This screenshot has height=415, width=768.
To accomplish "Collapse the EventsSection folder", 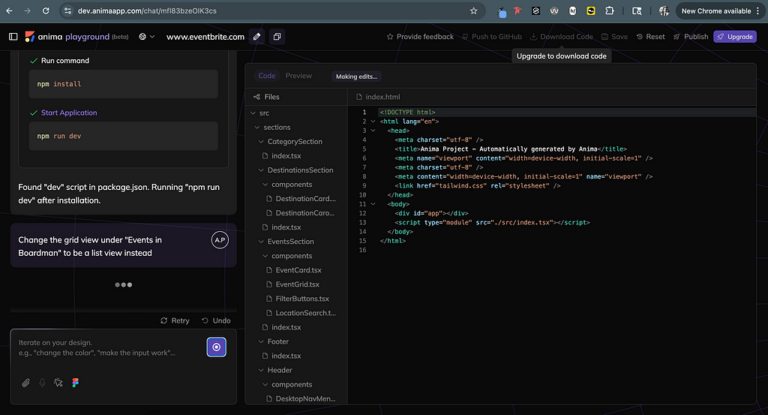I will click(261, 242).
